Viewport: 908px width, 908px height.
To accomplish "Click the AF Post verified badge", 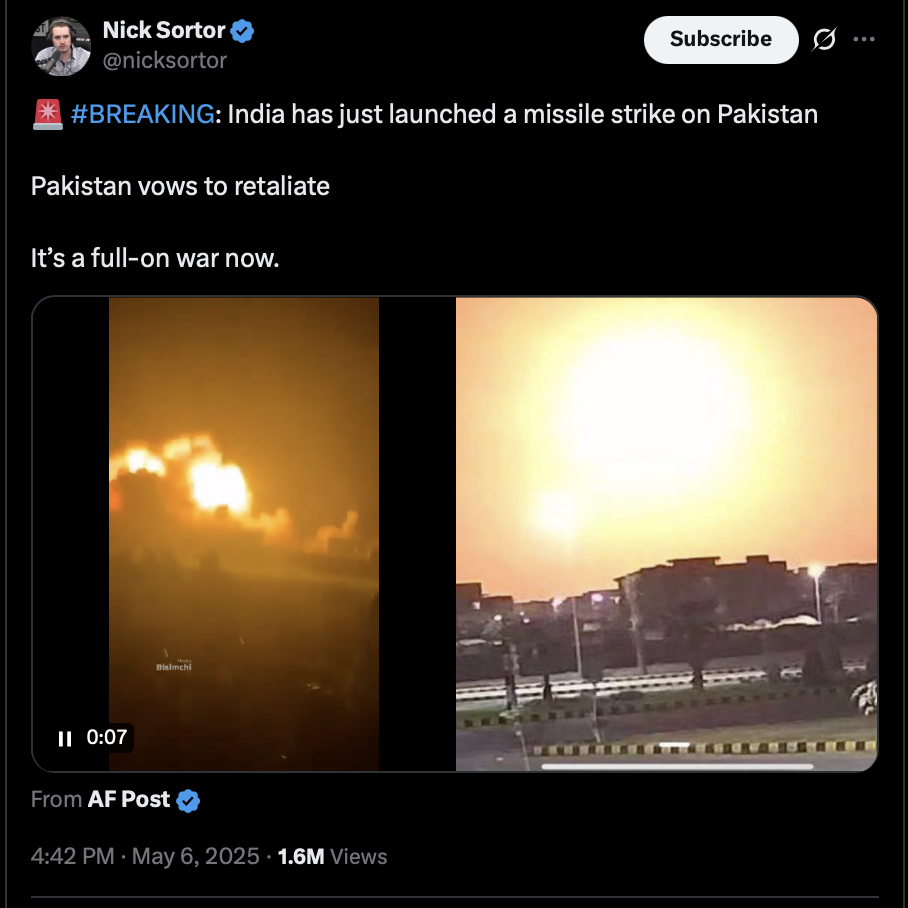I will coord(188,801).
